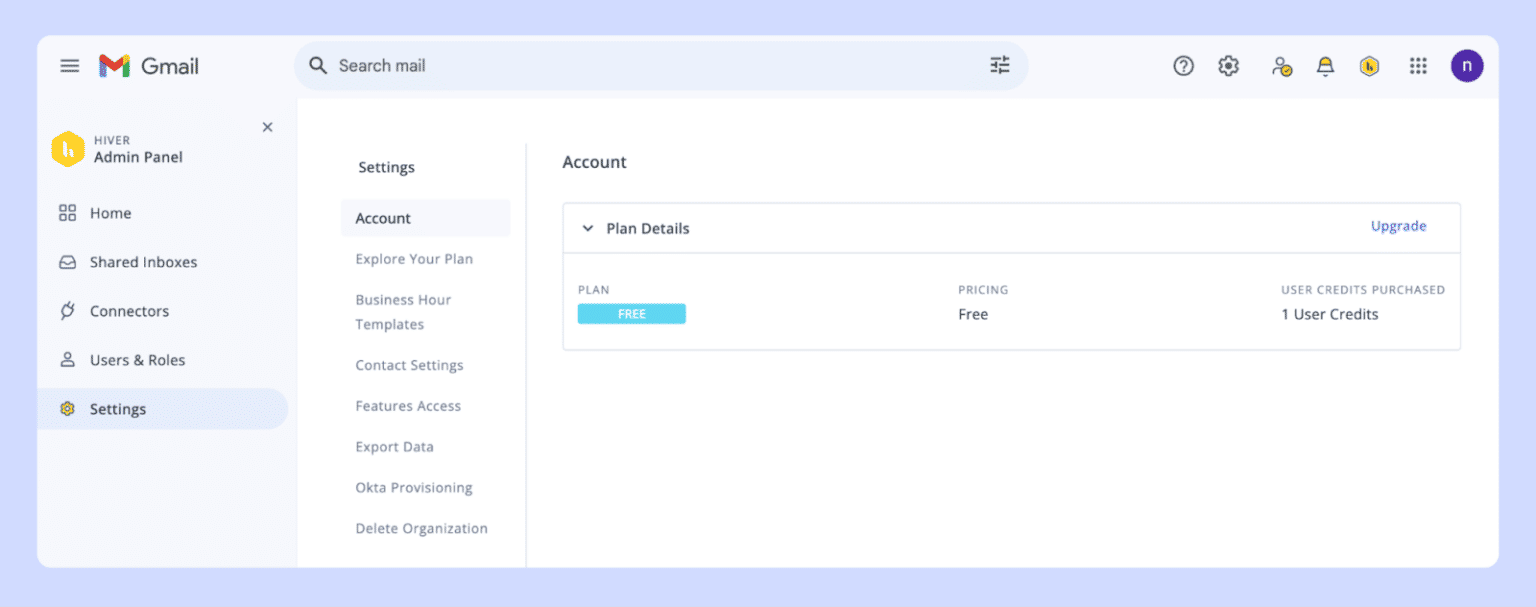The width and height of the screenshot is (1536, 607).
Task: Select the Connectors icon in the sidebar
Action: [67, 310]
